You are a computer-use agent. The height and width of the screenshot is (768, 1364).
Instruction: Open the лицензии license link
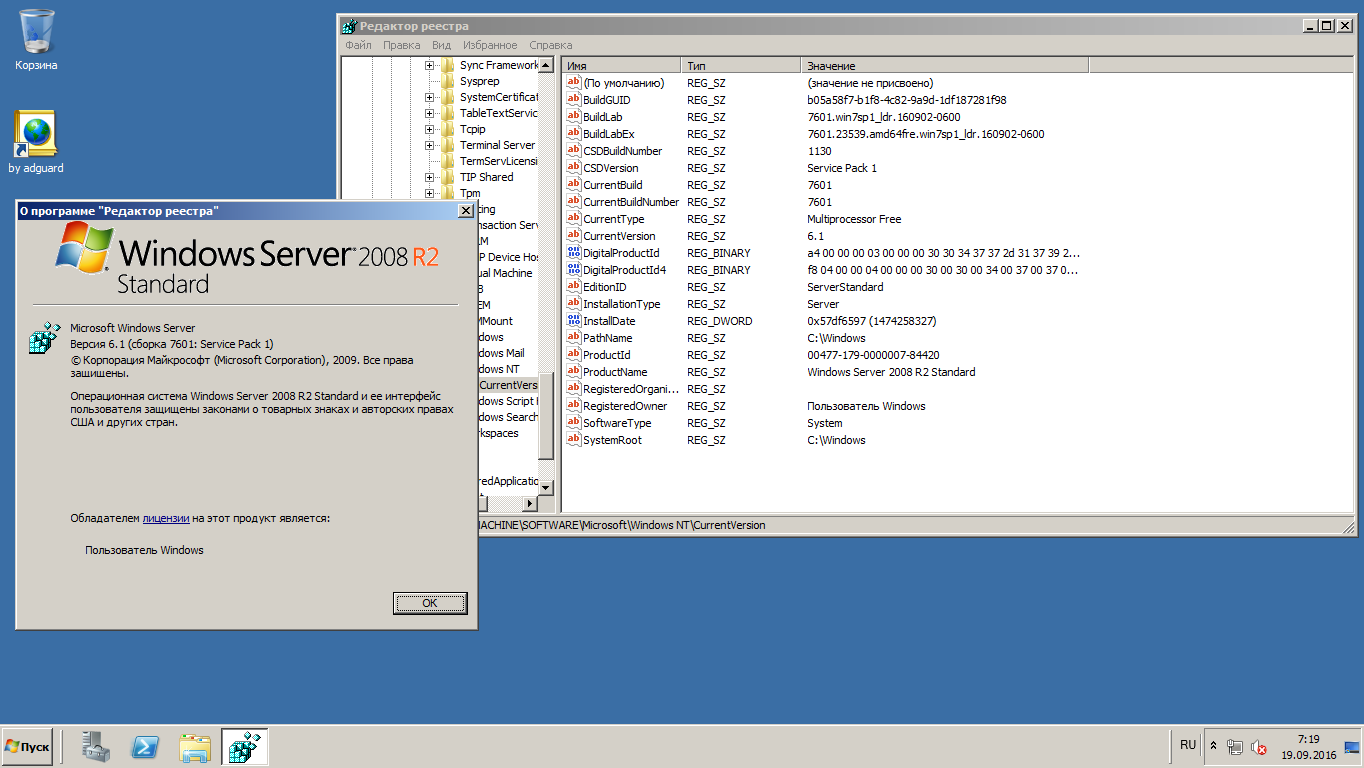tap(166, 518)
